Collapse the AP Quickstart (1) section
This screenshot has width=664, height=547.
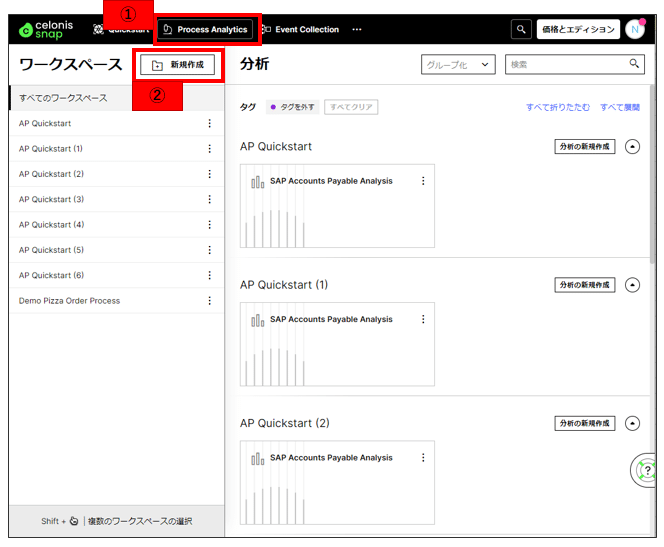click(x=632, y=285)
